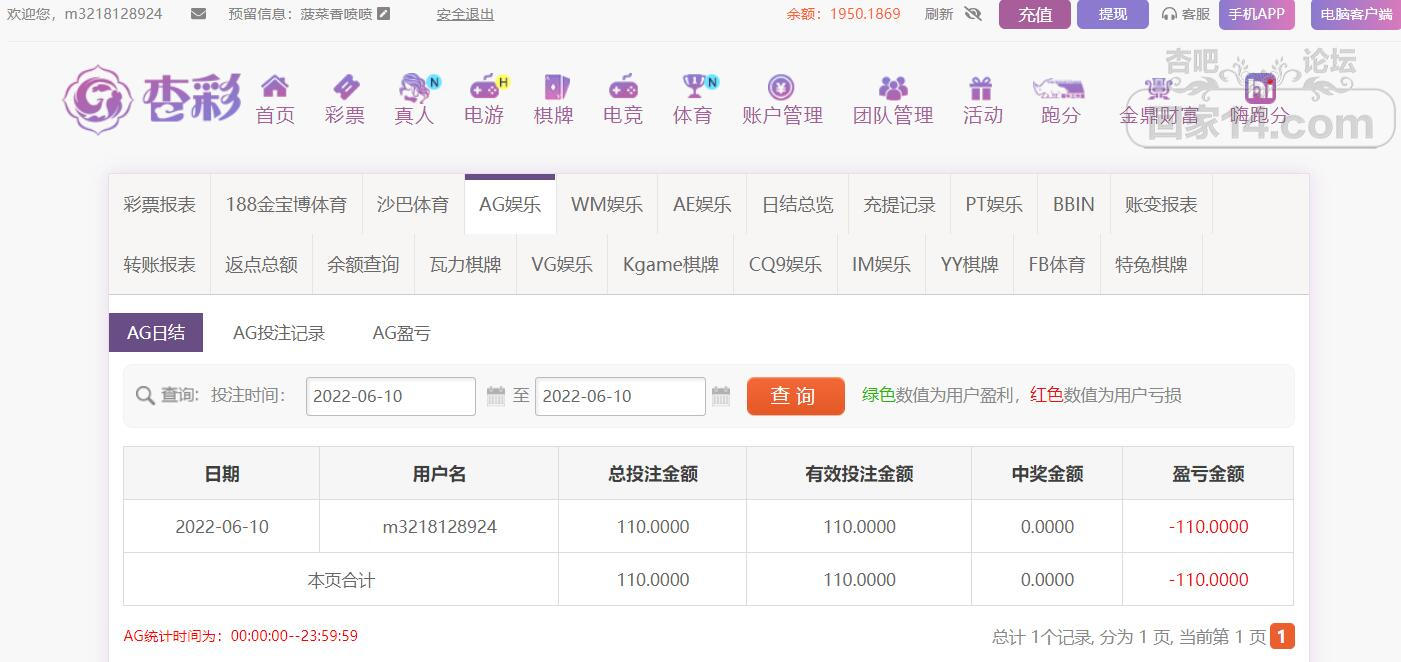Viewport: 1401px width, 662px height.
Task: Open the 电游 game controller icon
Action: [485, 87]
